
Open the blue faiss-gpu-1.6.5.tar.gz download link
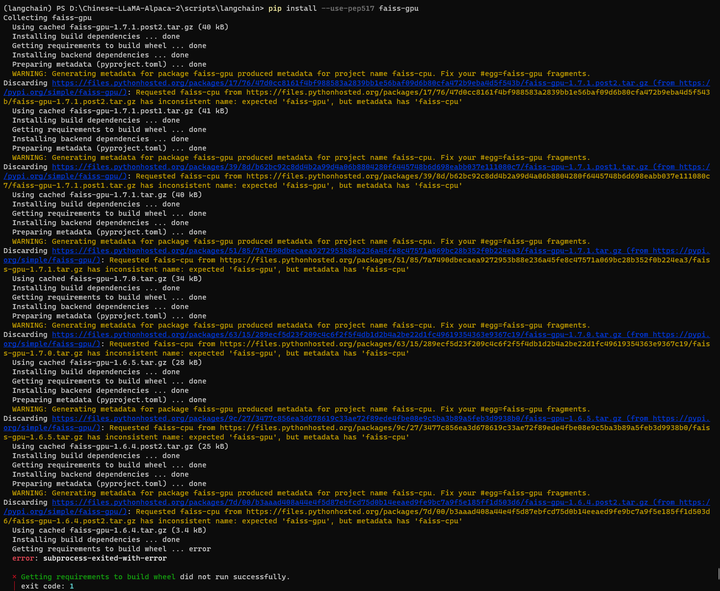(x=381, y=419)
